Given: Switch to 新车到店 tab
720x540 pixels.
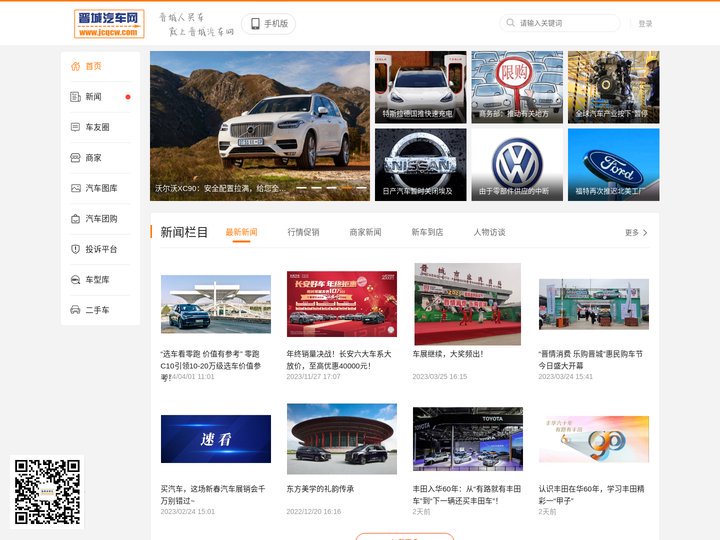Looking at the screenshot, I should pyautogui.click(x=428, y=232).
